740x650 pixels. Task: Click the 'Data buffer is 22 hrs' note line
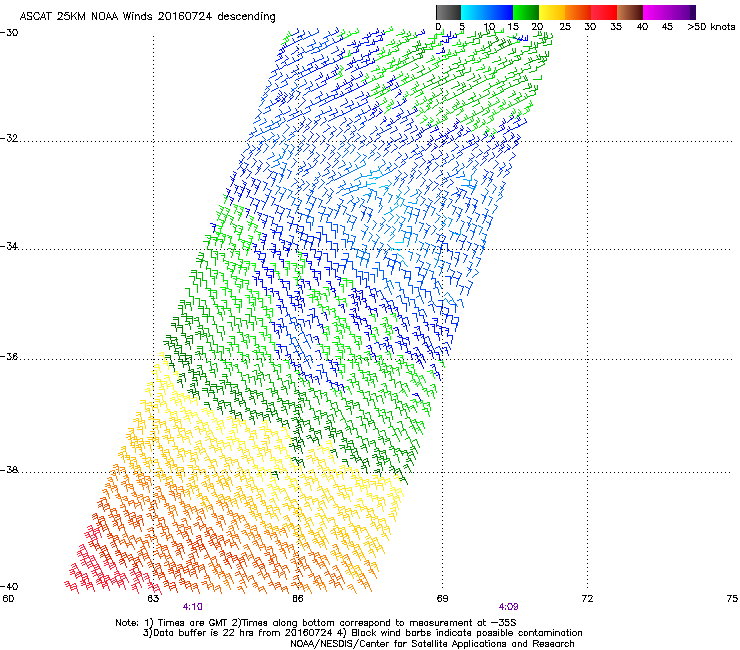pos(362,633)
